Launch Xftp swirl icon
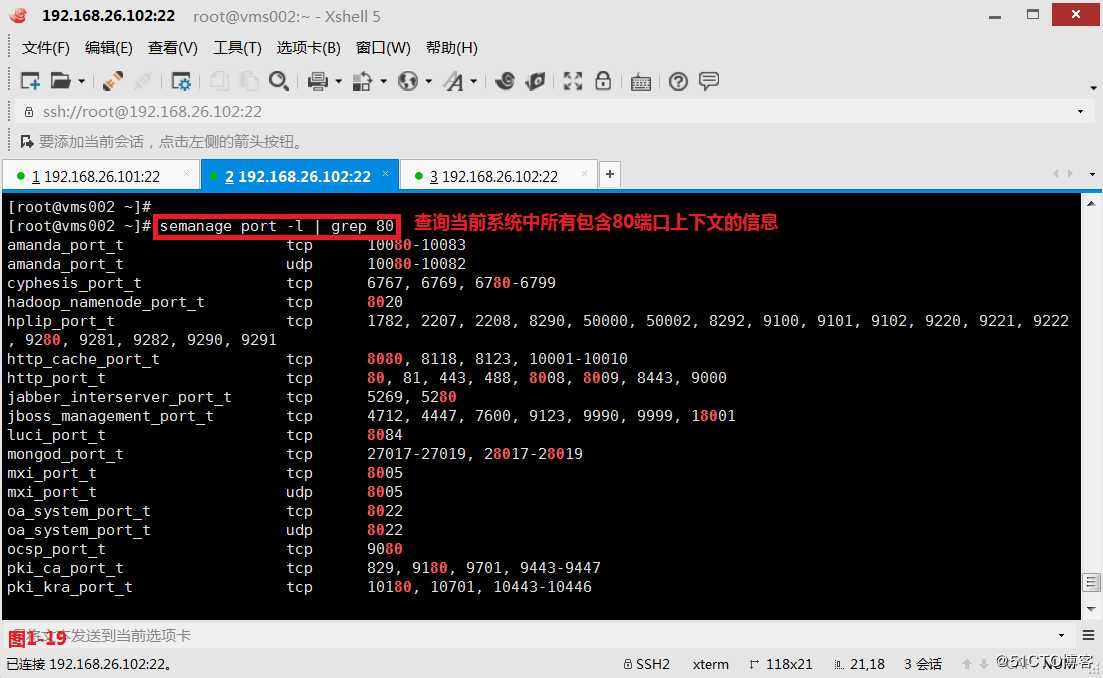 point(504,82)
